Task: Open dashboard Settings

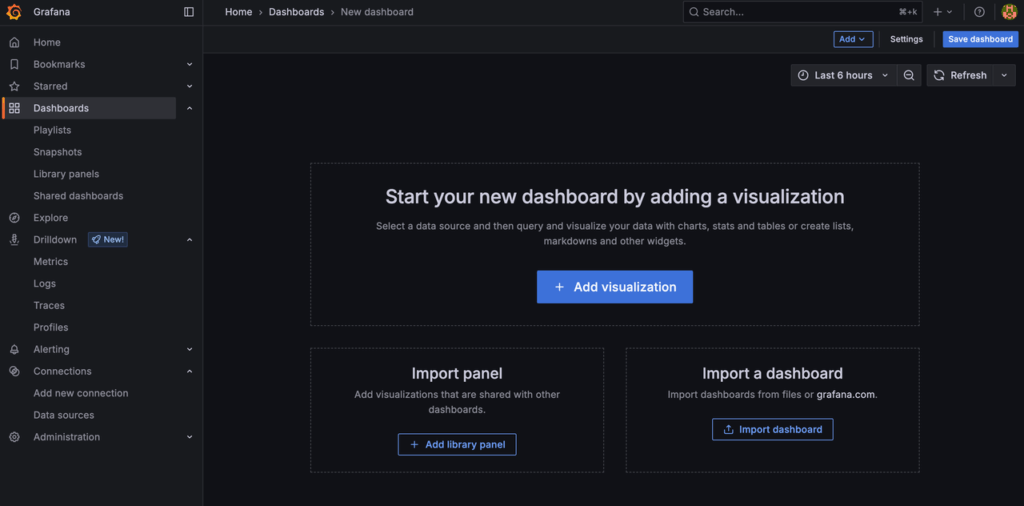Action: point(906,39)
